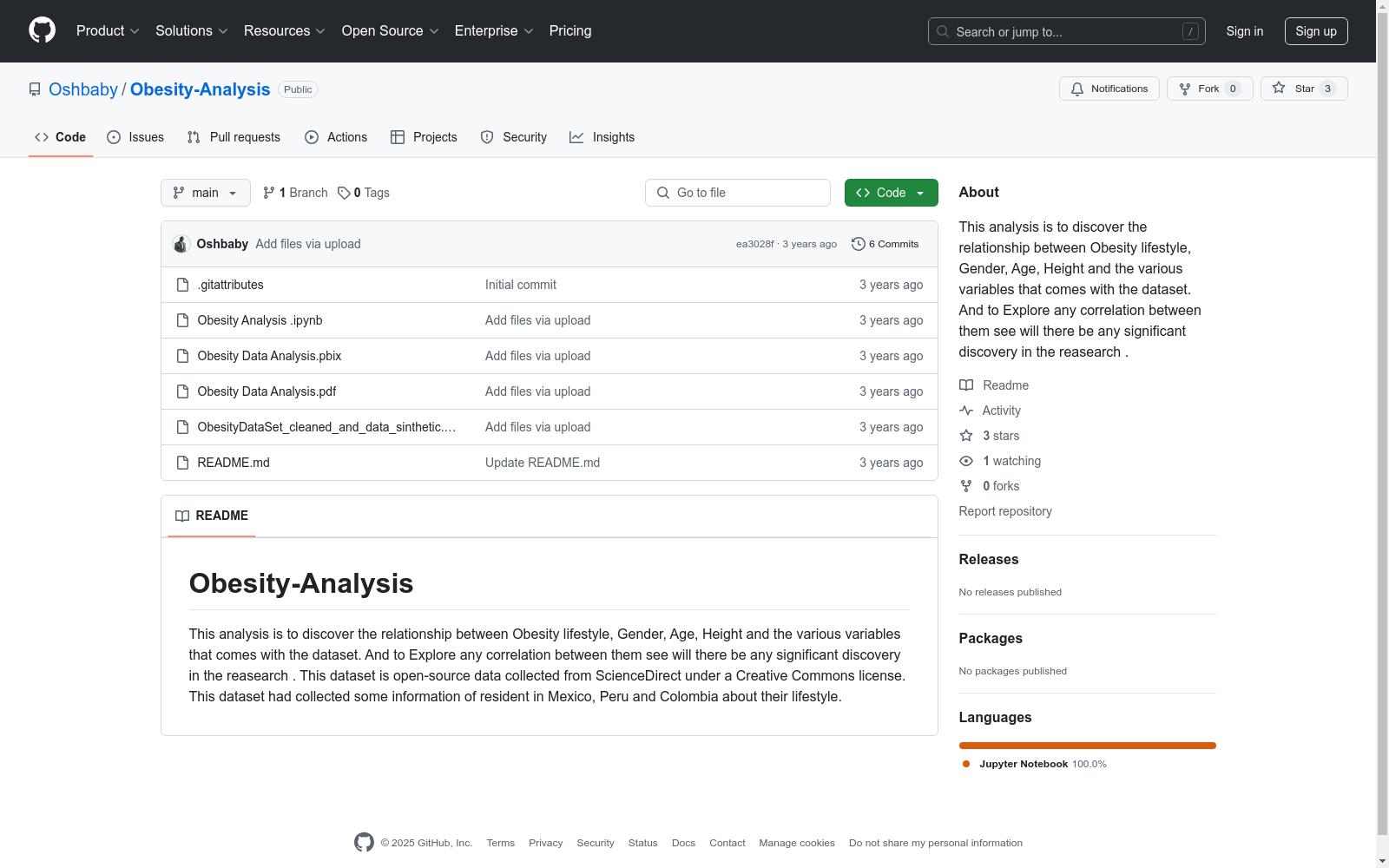Open the Status footer link
The image size is (1389, 868).
(643, 843)
